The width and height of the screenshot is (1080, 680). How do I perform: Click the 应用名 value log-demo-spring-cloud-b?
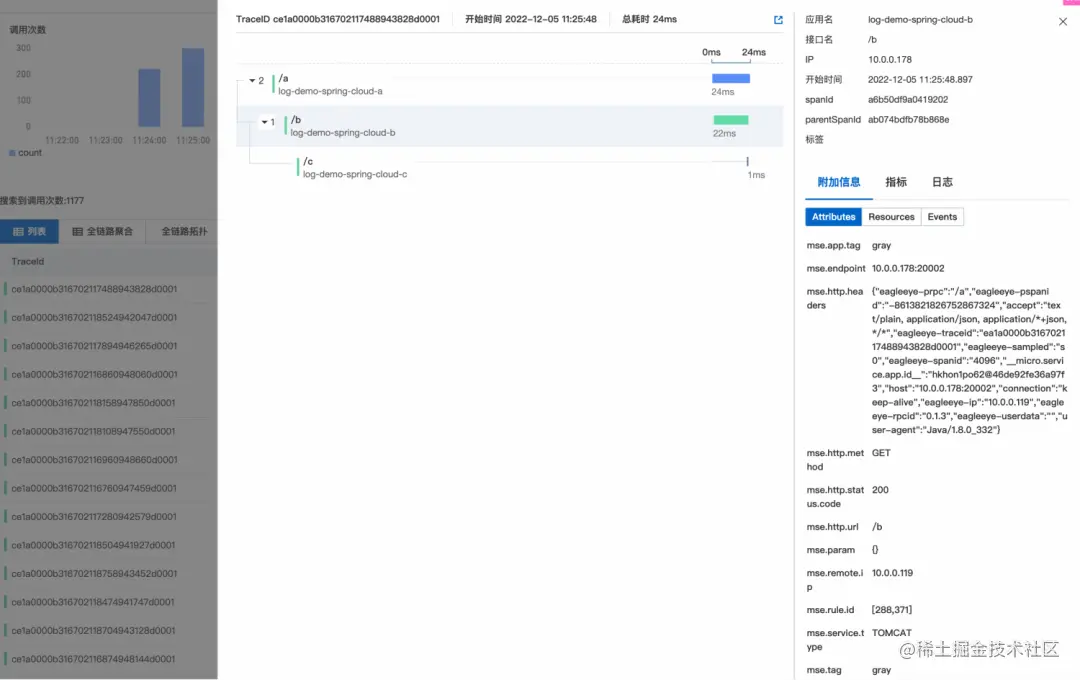click(920, 20)
